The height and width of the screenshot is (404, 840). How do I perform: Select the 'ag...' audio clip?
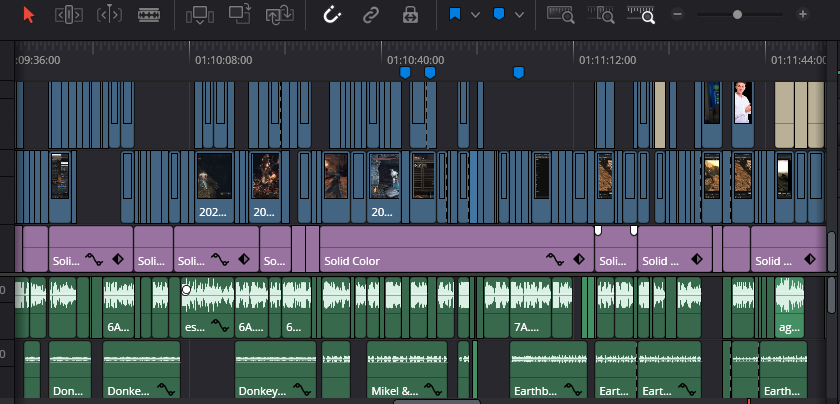(x=790, y=308)
